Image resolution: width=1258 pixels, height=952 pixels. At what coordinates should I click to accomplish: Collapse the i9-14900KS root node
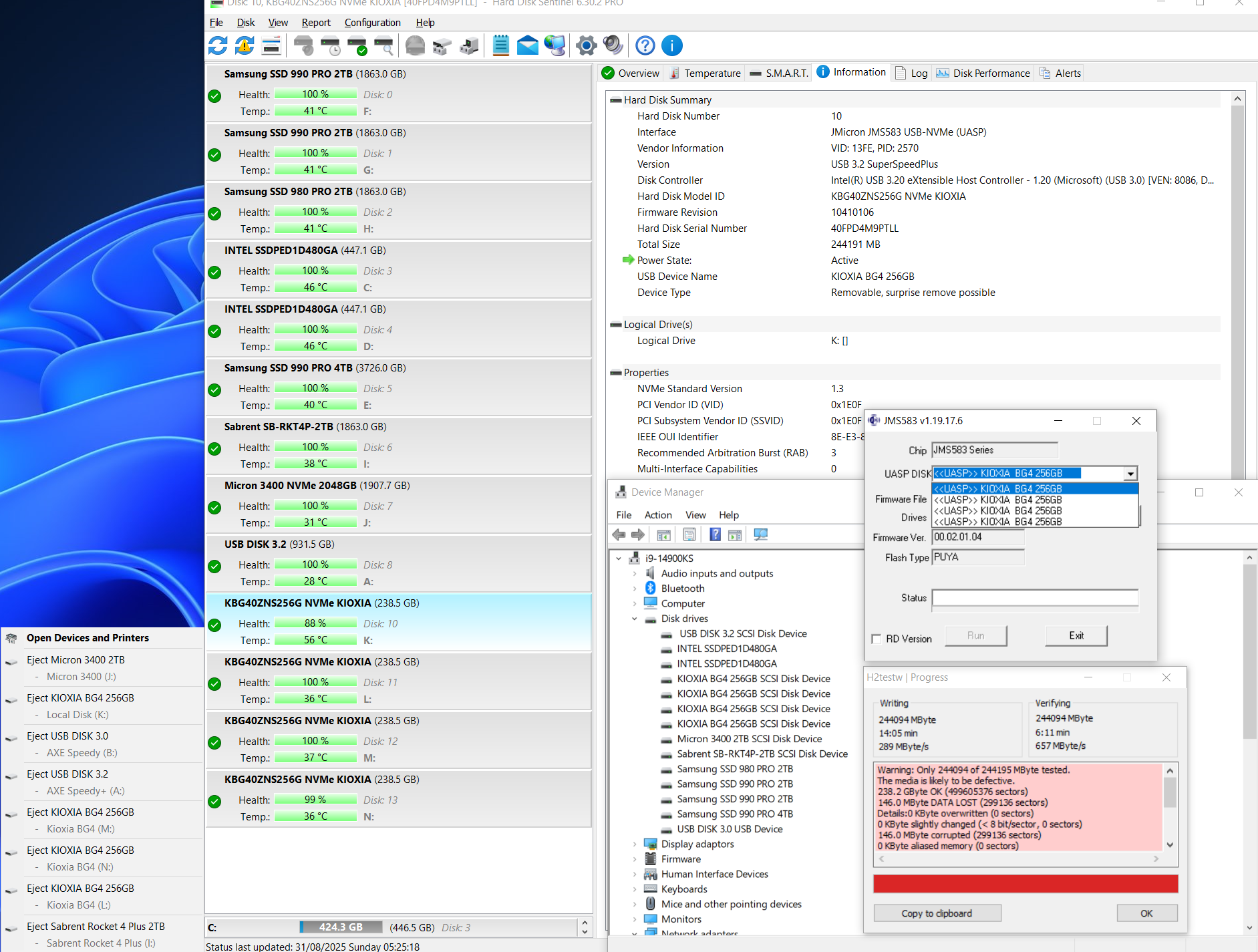[619, 558]
